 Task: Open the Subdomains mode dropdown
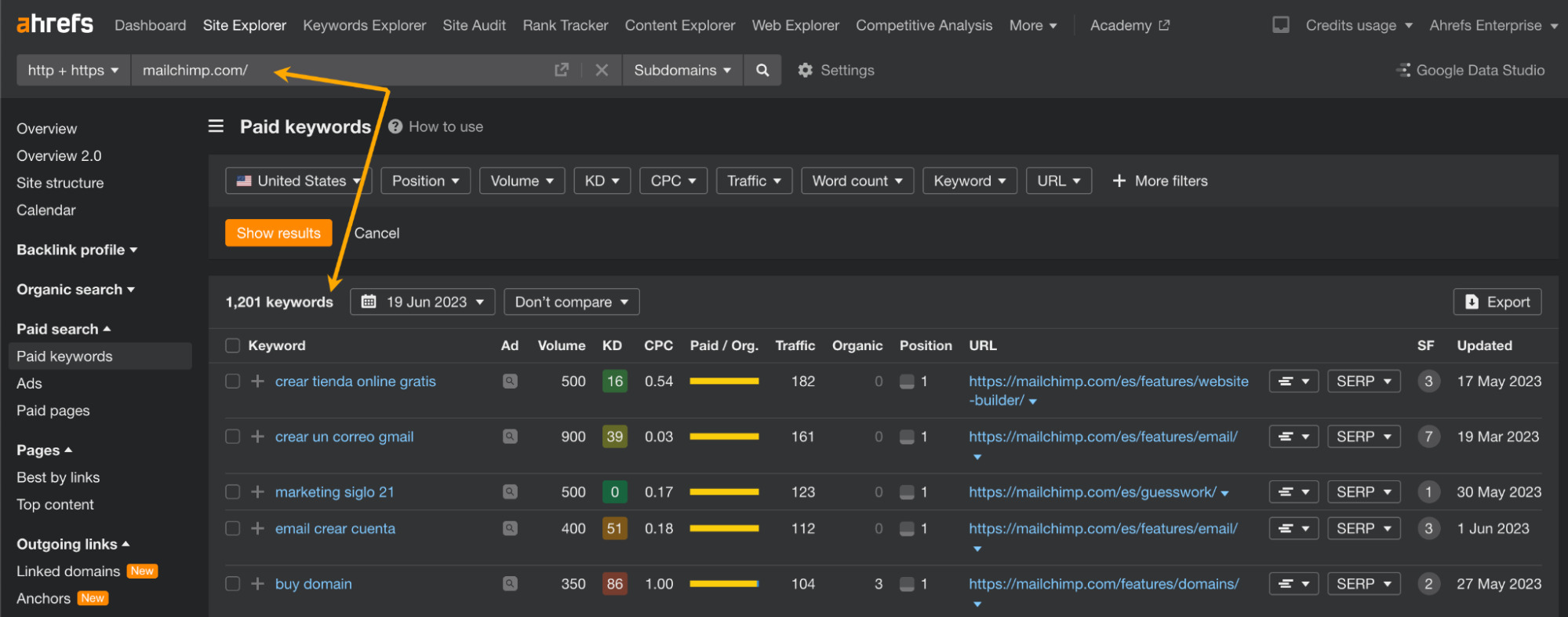pyautogui.click(x=682, y=71)
